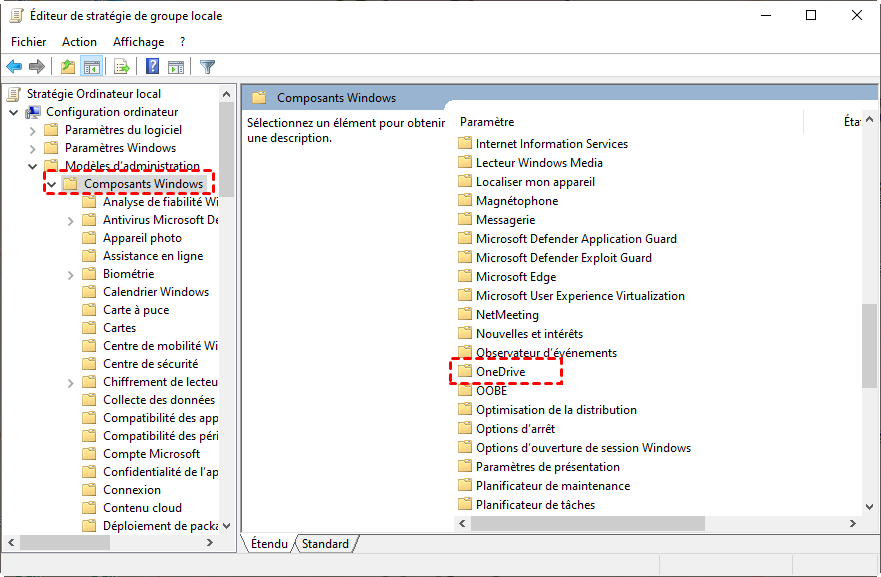Expand the Paramètres du logiciel node
The height and width of the screenshot is (577, 881).
click(33, 130)
